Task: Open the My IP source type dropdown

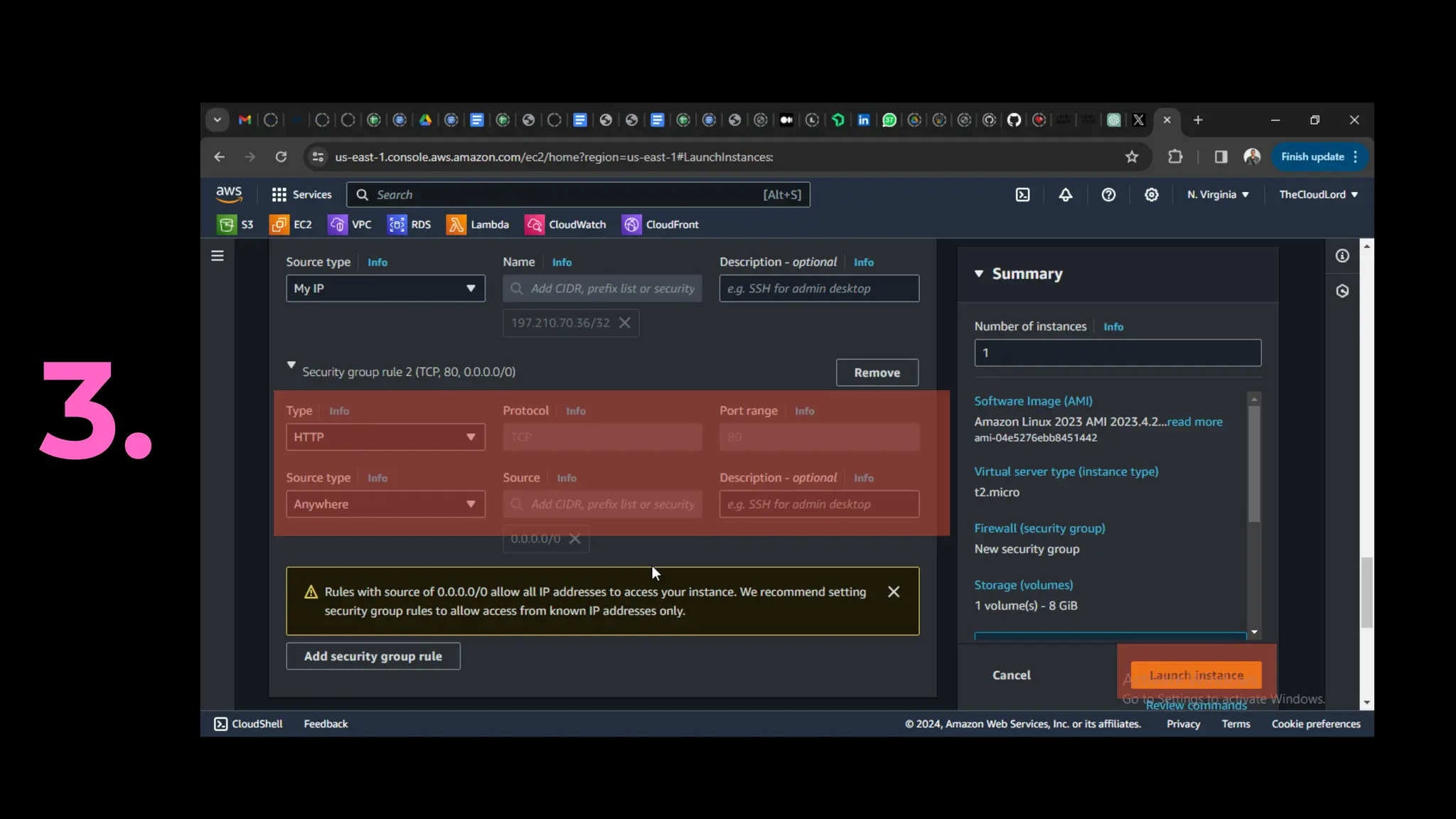Action: click(385, 289)
